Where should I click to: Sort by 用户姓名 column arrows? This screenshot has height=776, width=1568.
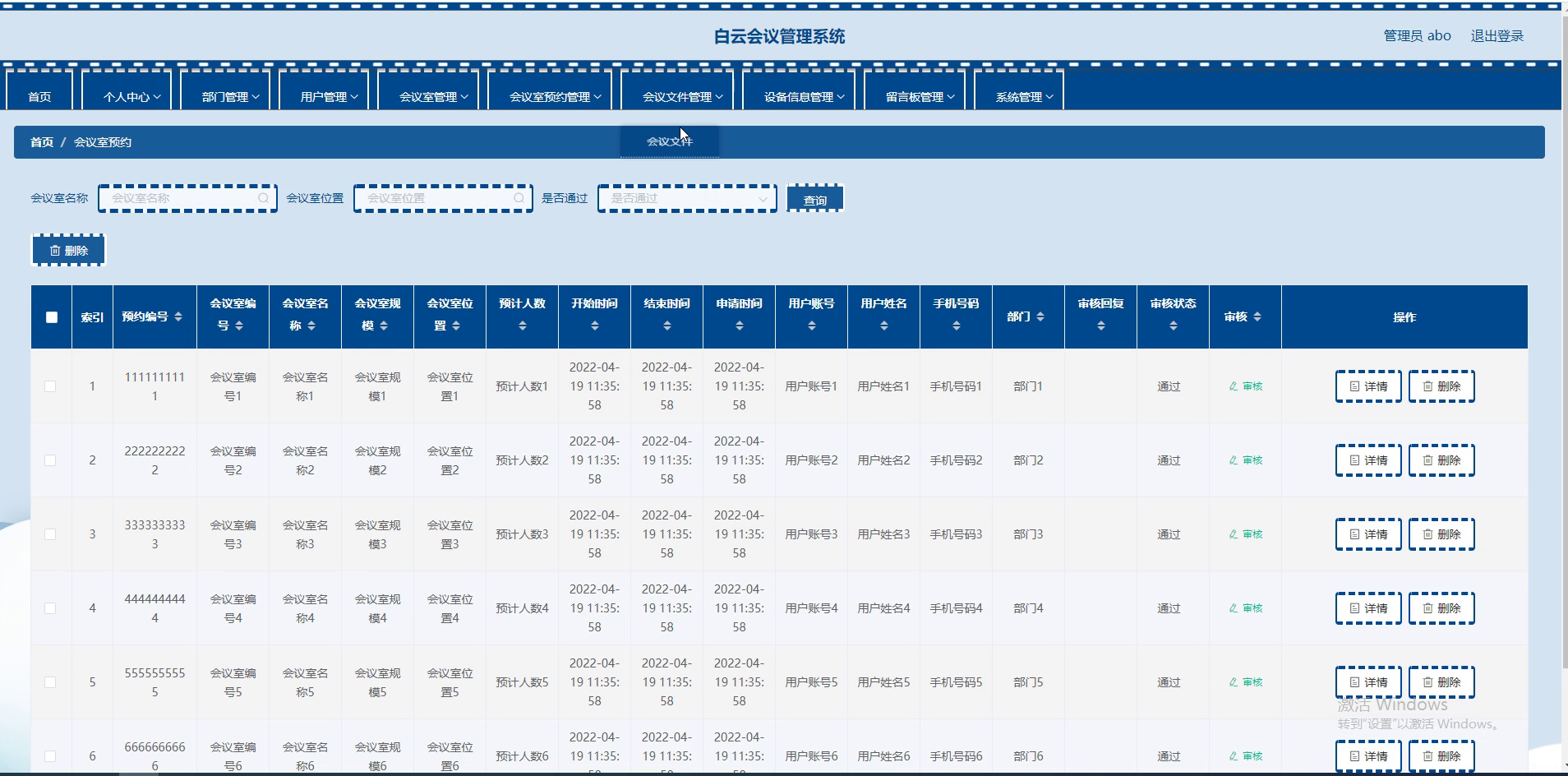(x=884, y=326)
